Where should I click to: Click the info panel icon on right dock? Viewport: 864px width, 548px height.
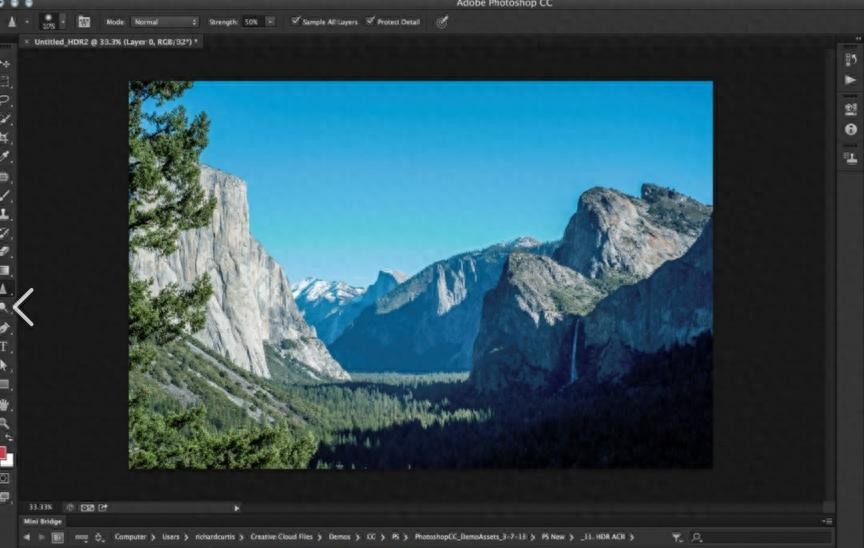(851, 129)
